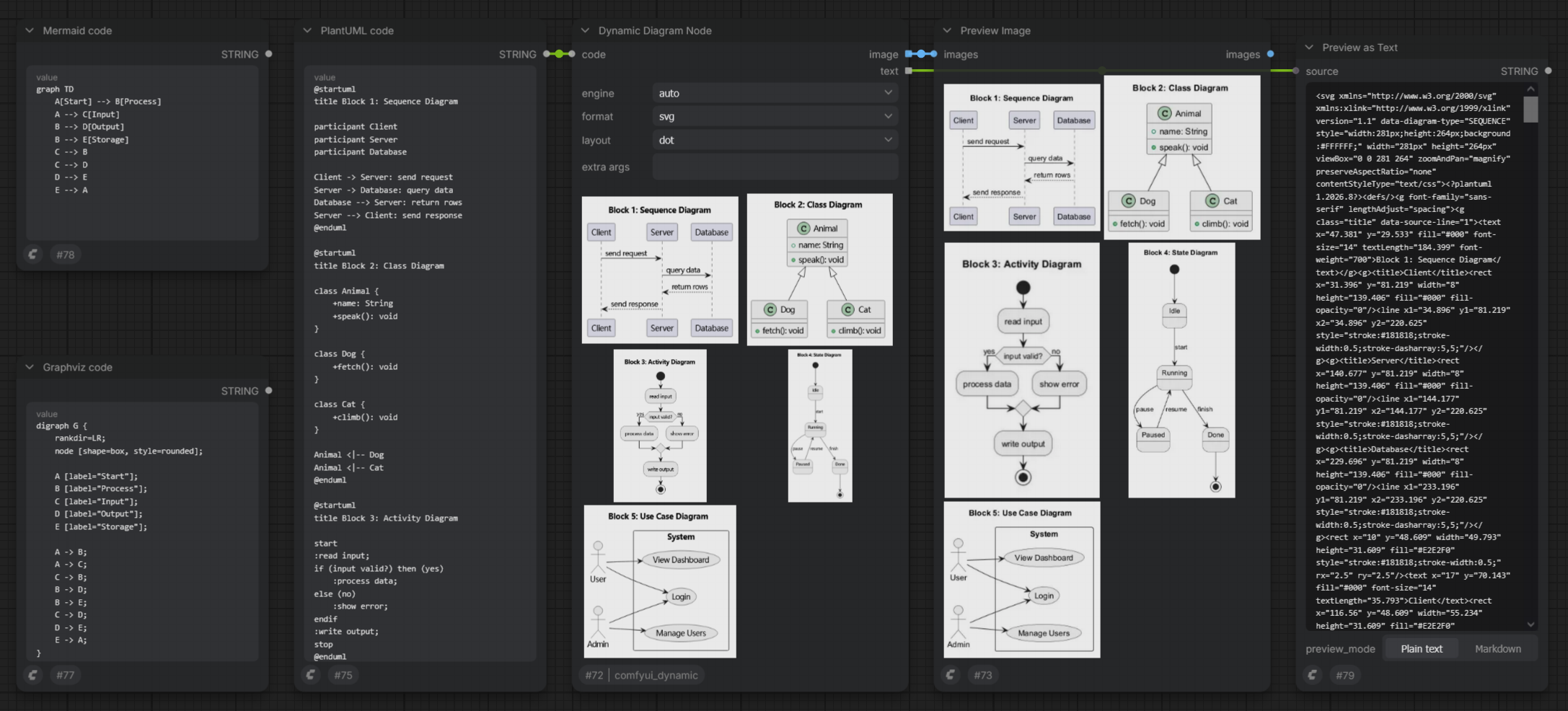Click the Dynamic Diagram Node image output socket

point(909,54)
